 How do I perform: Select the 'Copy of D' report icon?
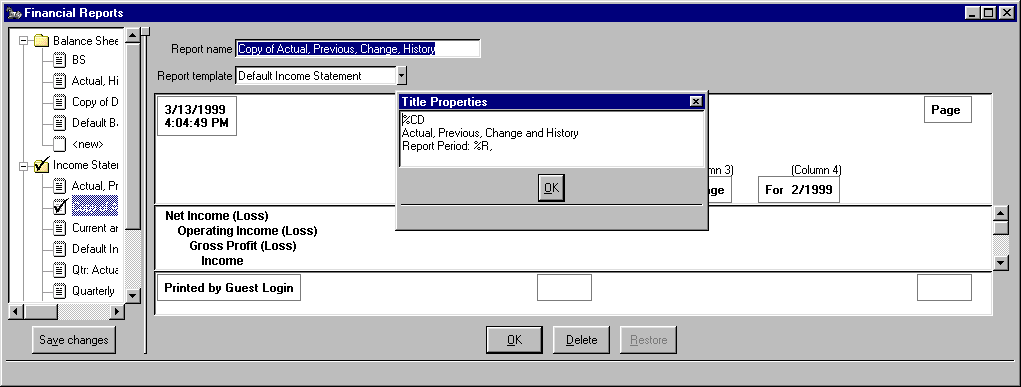(60, 102)
